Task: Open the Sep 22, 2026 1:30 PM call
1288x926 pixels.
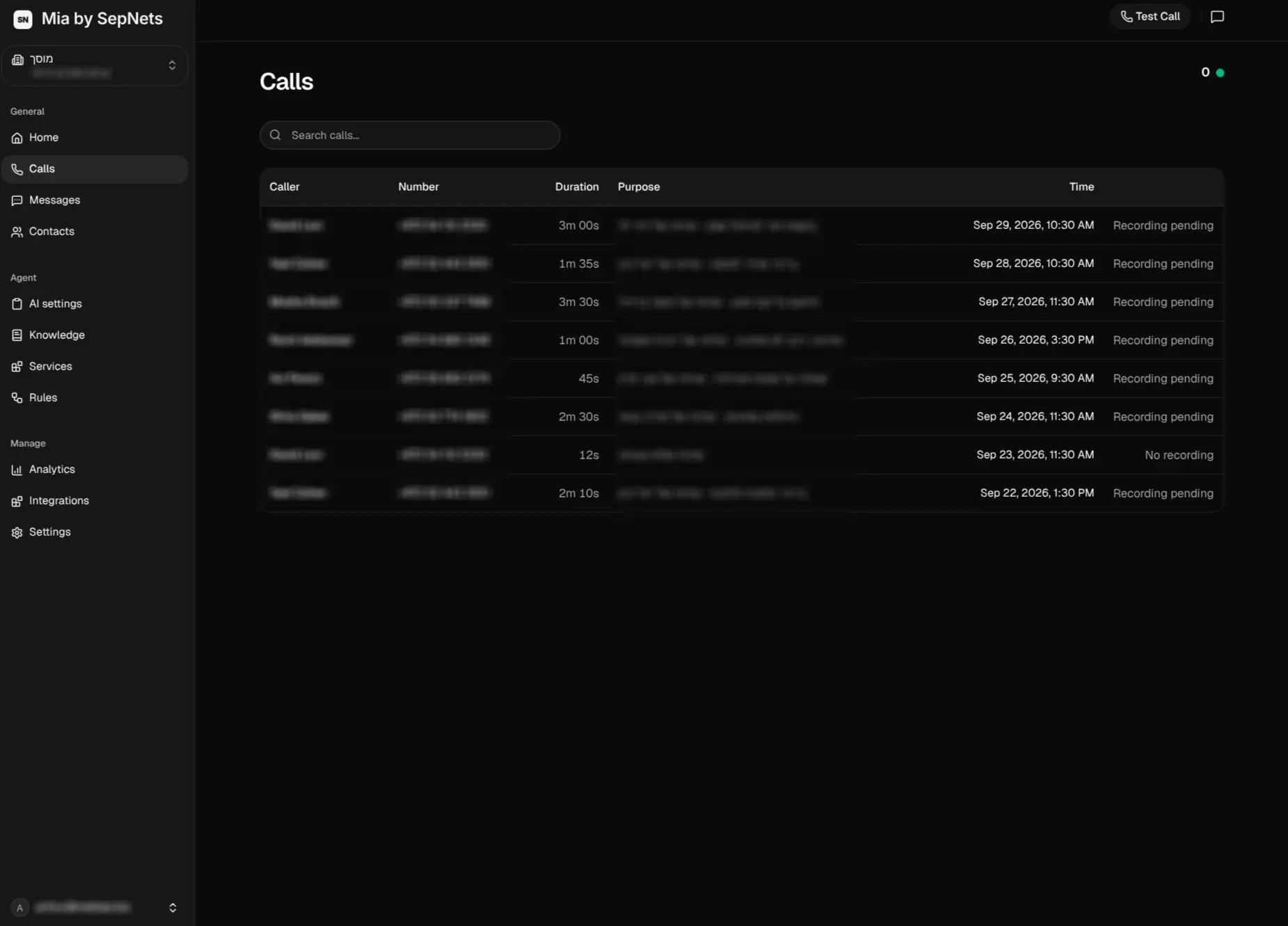Action: [742, 493]
